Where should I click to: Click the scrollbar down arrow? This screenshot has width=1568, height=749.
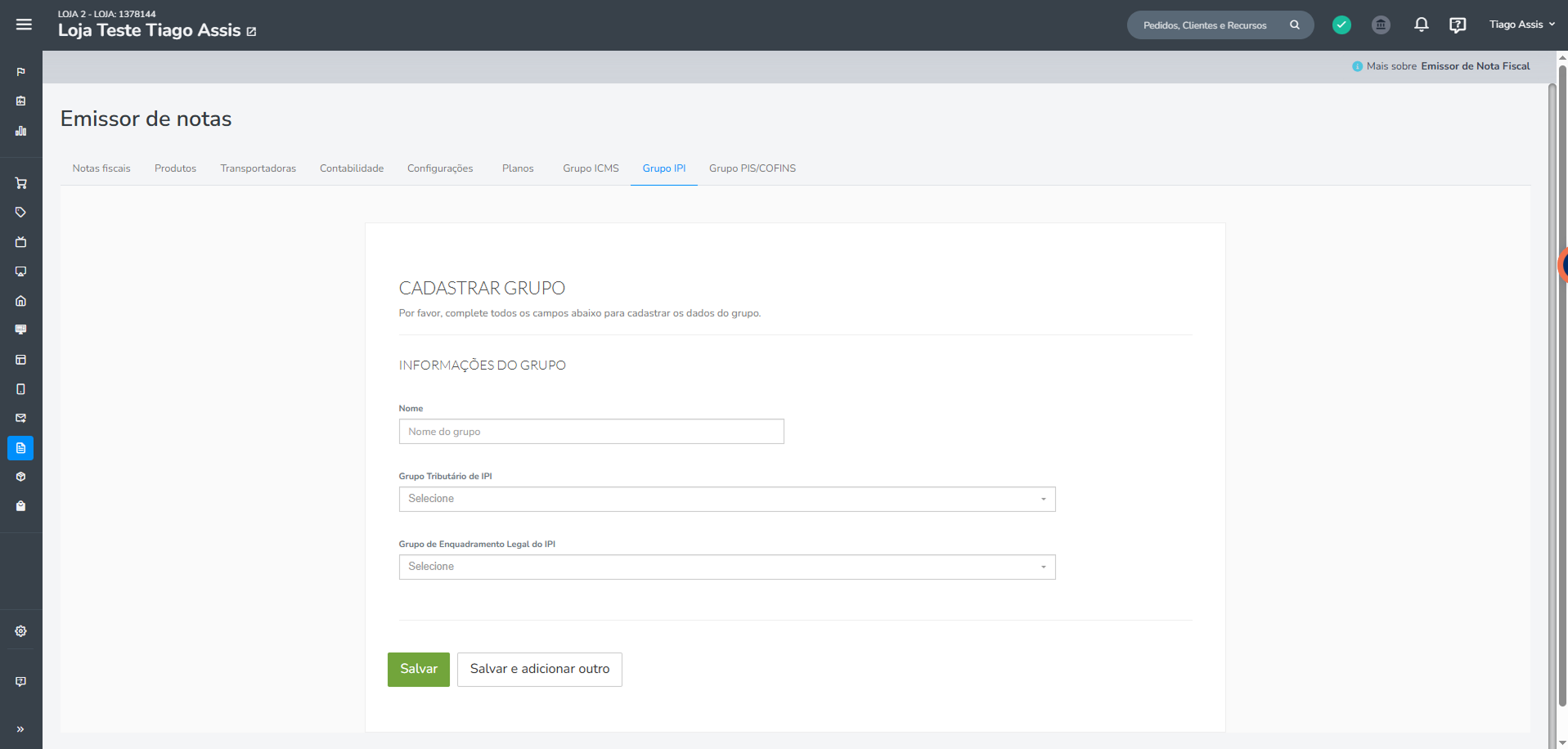(1561, 742)
